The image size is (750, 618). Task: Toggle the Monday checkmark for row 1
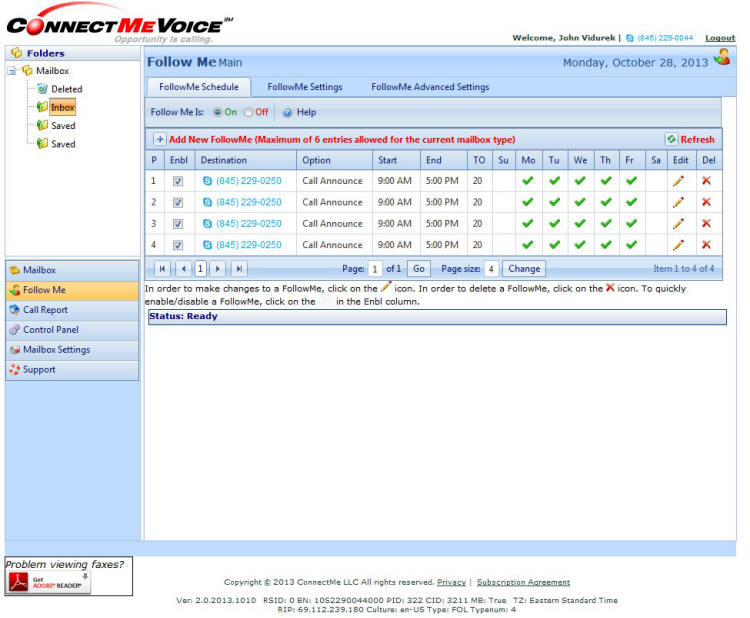point(528,181)
